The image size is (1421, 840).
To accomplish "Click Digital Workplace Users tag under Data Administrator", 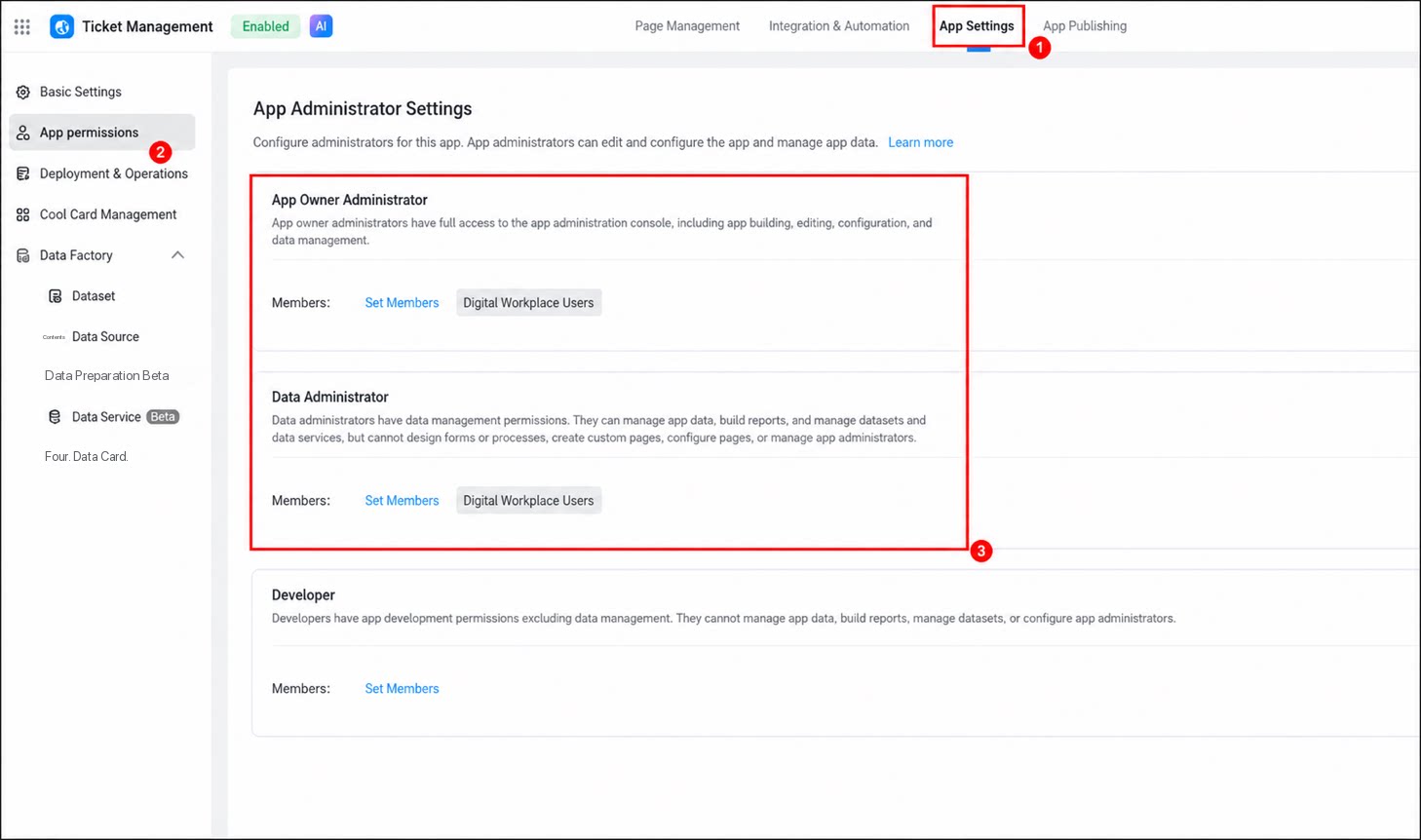I will (528, 501).
